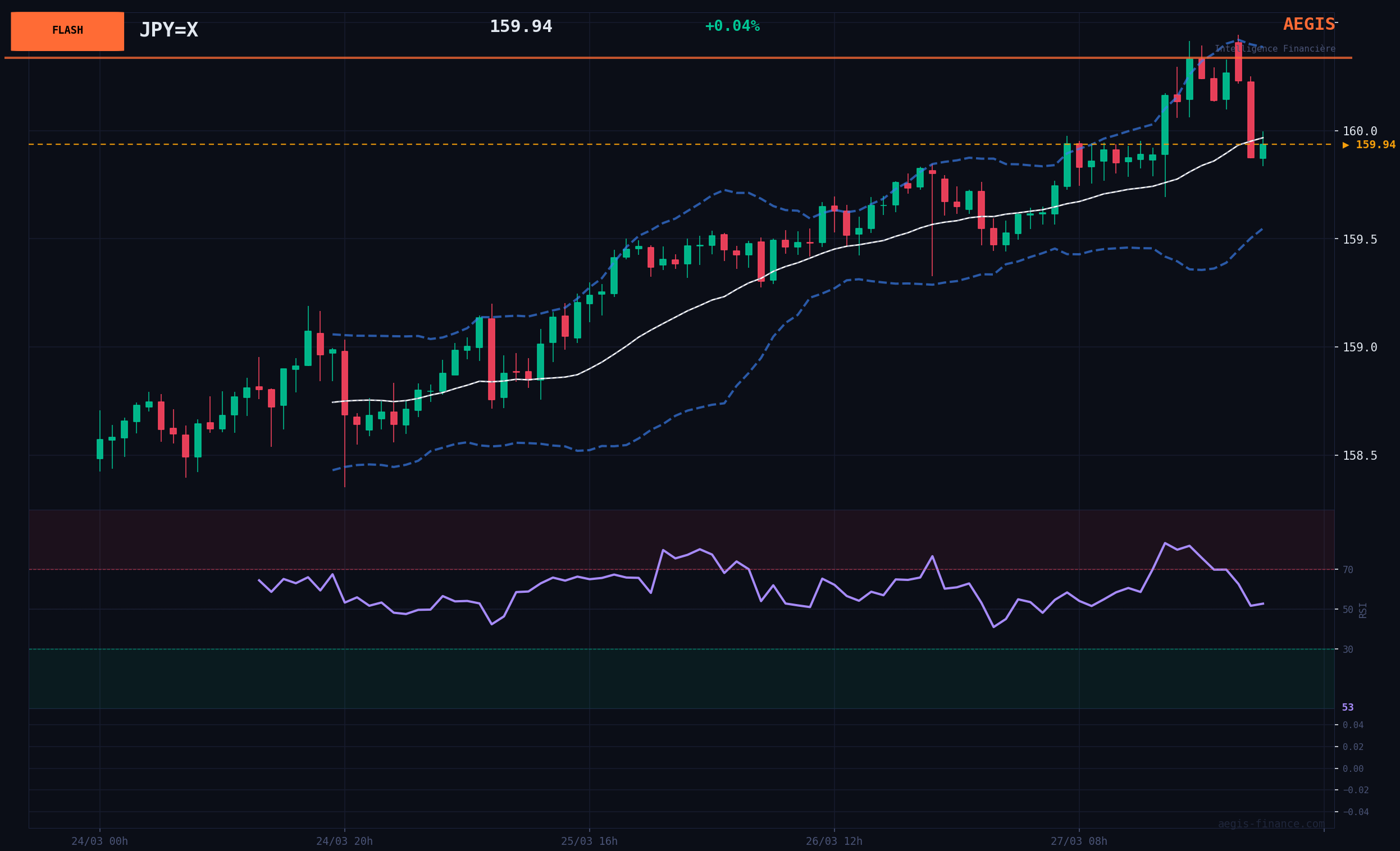
Task: Click the 26/03 12h time axis label
Action: tap(833, 841)
